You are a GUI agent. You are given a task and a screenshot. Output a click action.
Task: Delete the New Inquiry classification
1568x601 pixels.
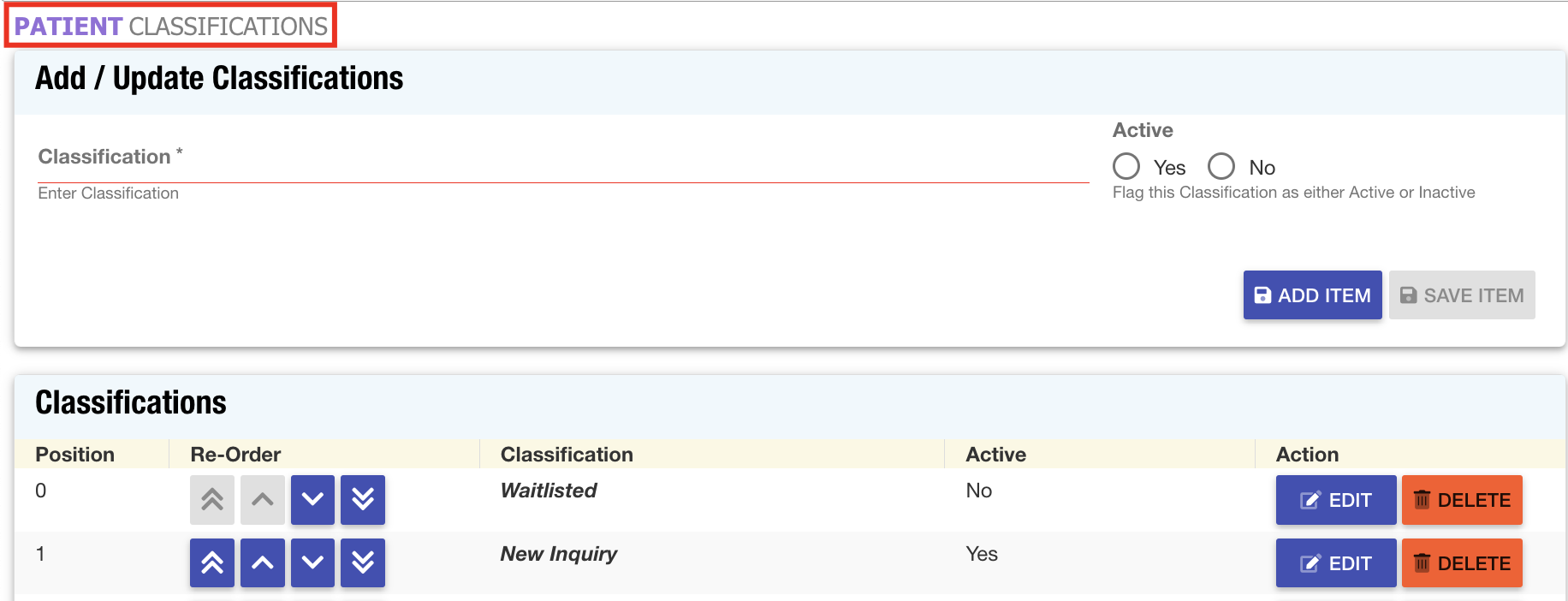click(x=1462, y=563)
